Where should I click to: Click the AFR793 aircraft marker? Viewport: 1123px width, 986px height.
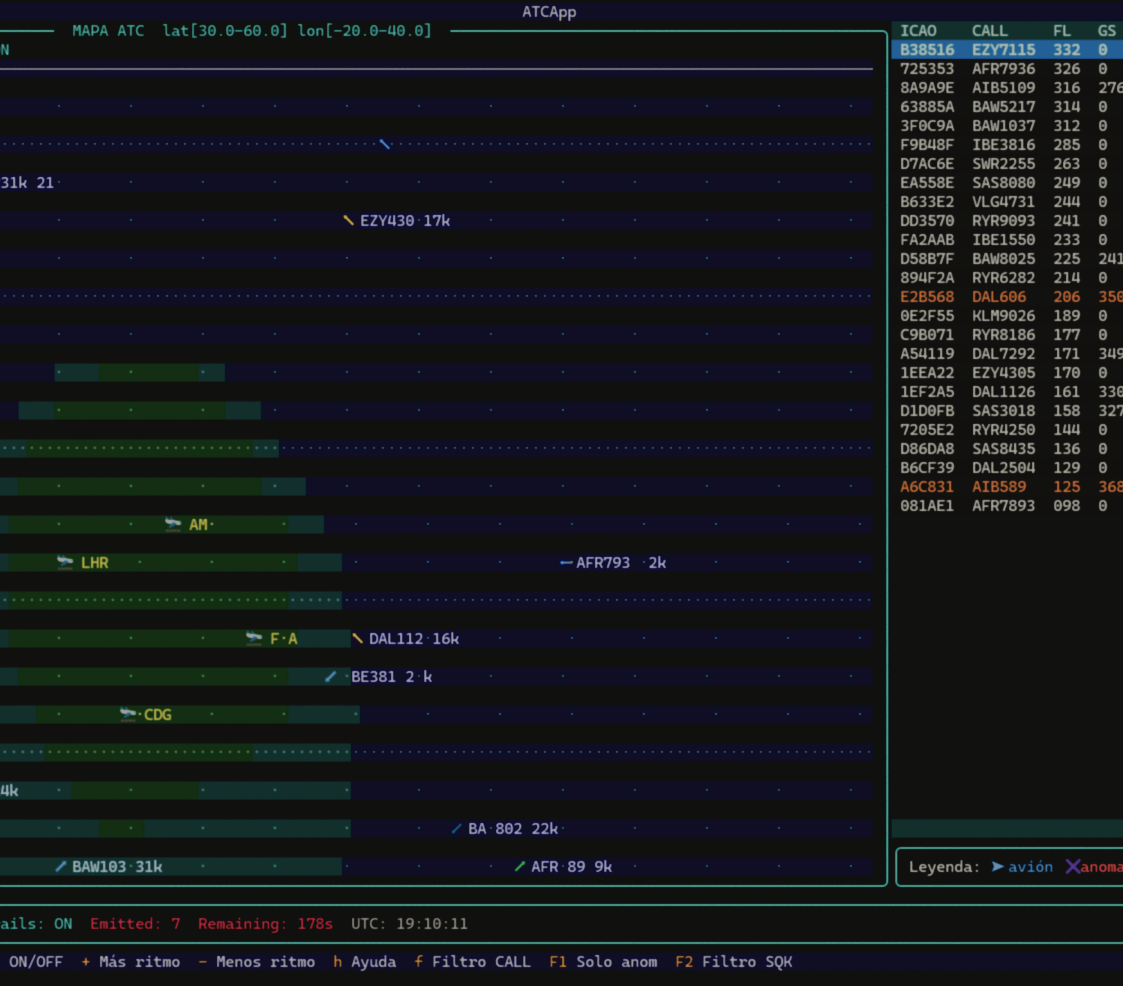click(x=566, y=563)
